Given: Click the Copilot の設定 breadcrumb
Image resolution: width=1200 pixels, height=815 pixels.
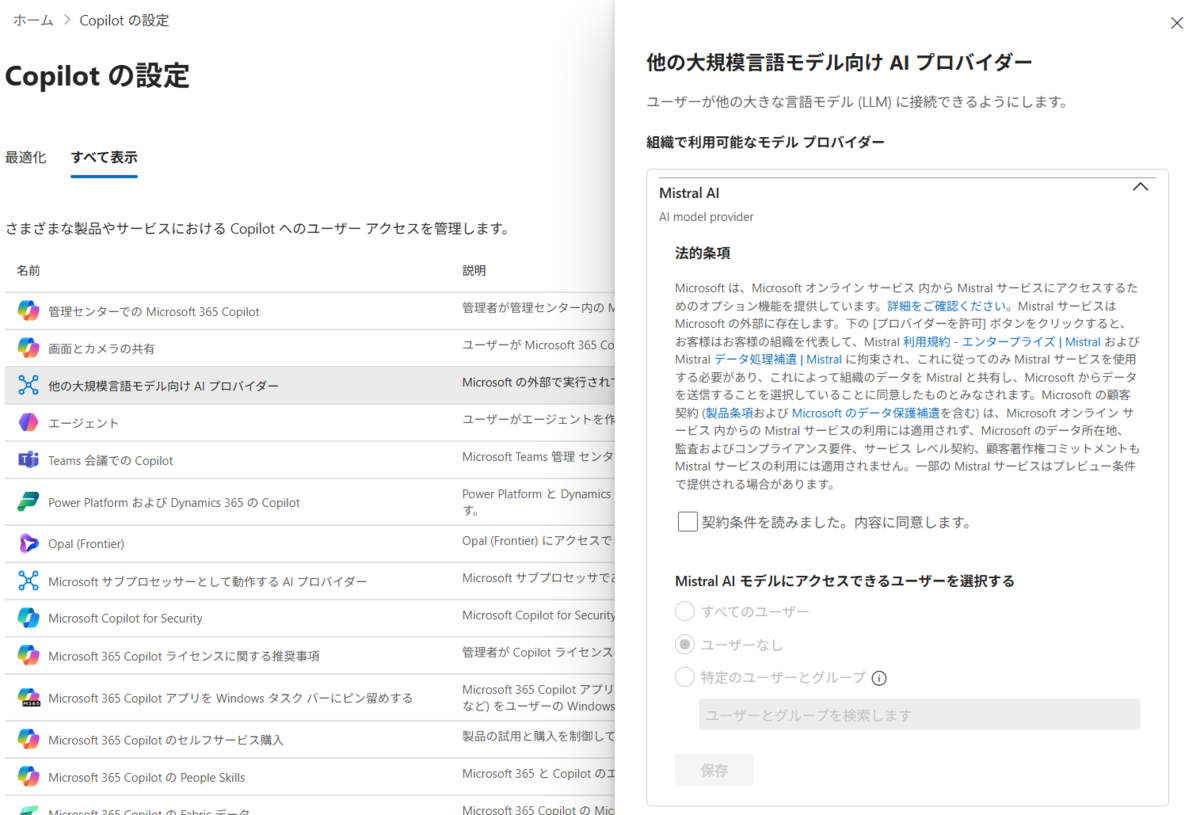Looking at the screenshot, I should (x=124, y=20).
